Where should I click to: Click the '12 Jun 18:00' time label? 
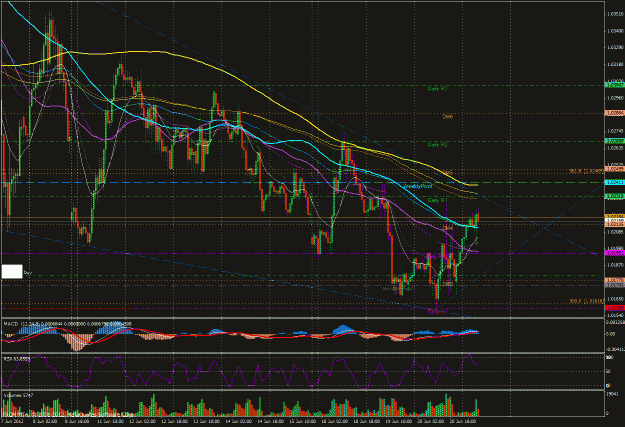click(175, 421)
